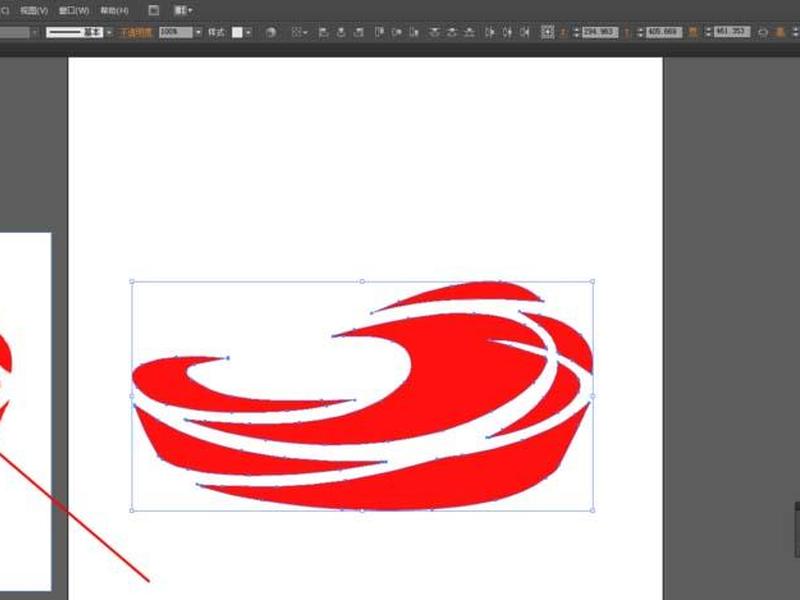The height and width of the screenshot is (600, 800).
Task: Open the 帮助(H) menu
Action: click(x=114, y=11)
